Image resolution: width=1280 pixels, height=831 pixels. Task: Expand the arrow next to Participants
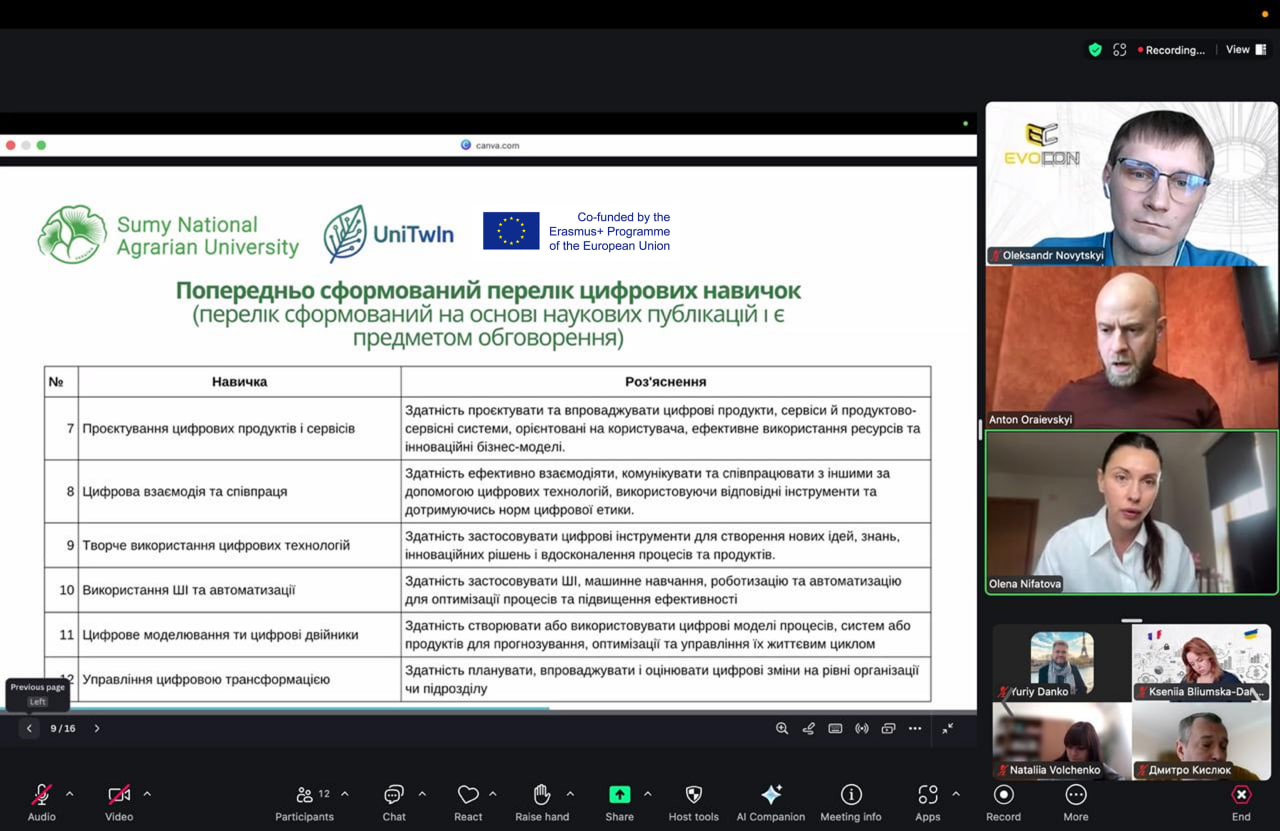click(345, 794)
